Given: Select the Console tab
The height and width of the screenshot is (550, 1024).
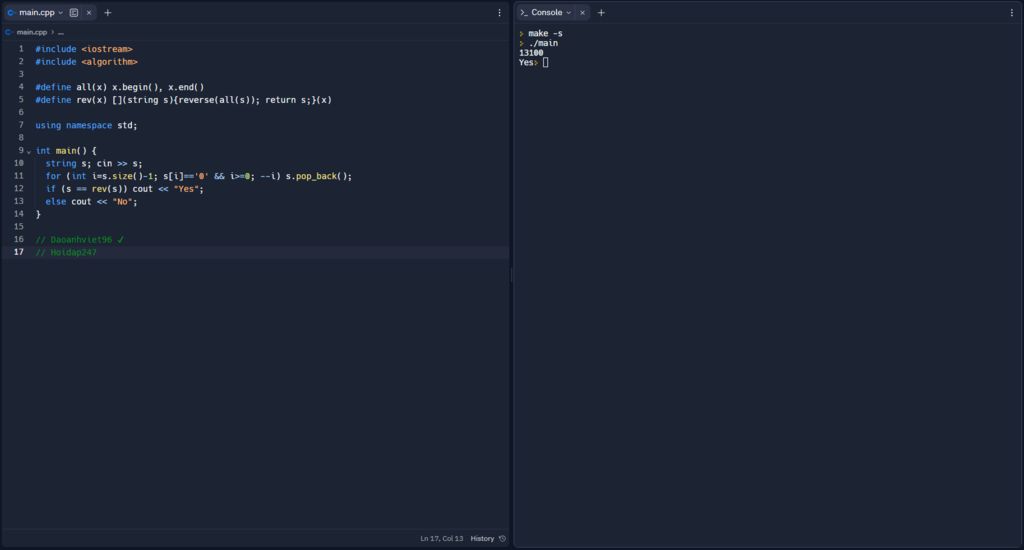Looking at the screenshot, I should coord(546,13).
